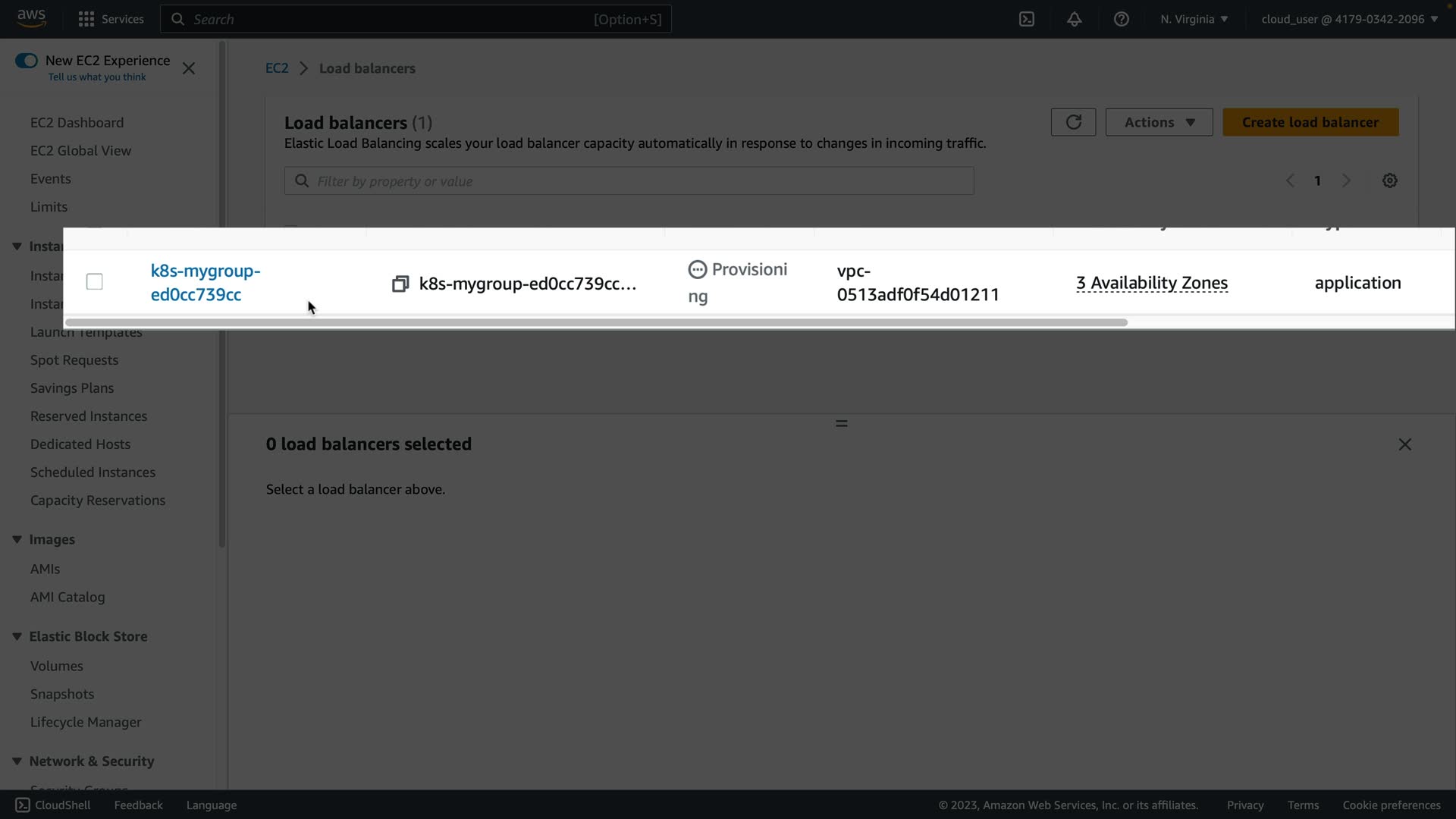
Task: Open the Actions dropdown menu
Action: click(x=1159, y=122)
